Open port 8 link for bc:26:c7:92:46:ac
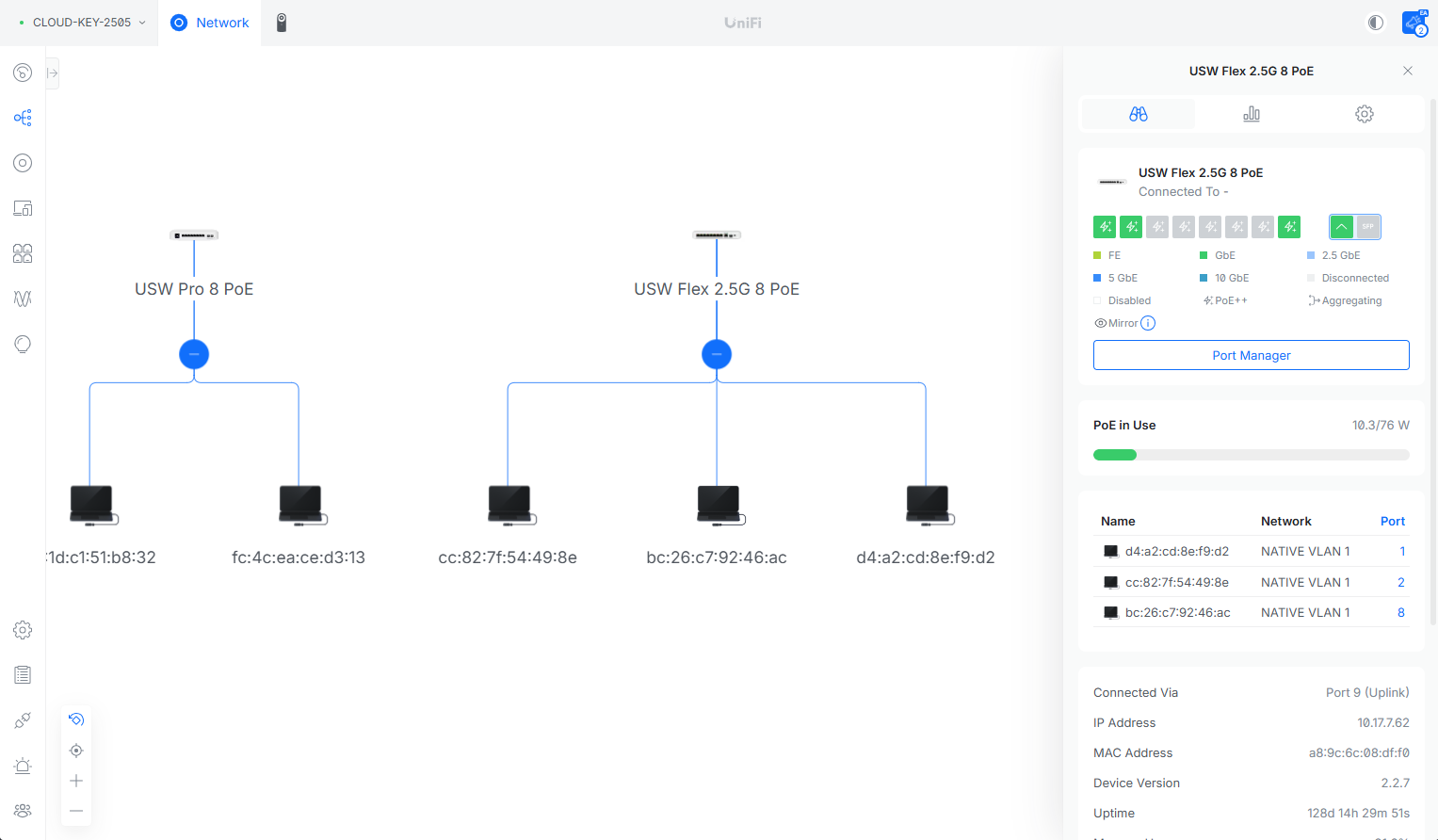The width and height of the screenshot is (1438, 840). tap(1400, 612)
